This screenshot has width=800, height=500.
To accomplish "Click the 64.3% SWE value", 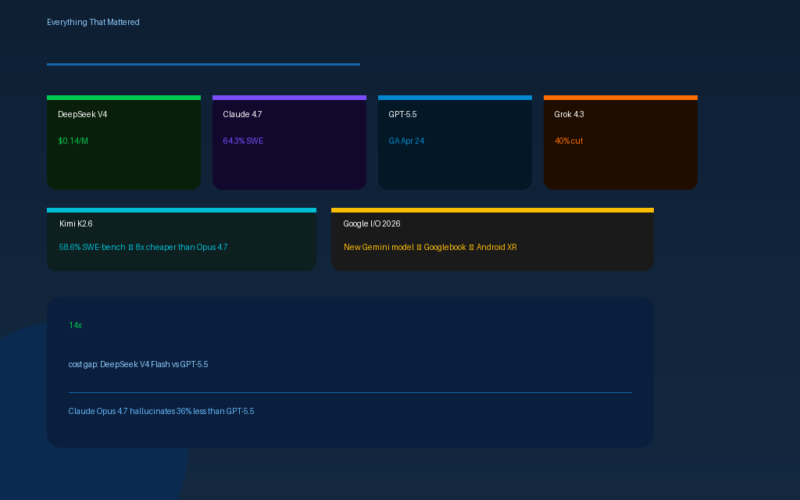I will click(x=243, y=141).
